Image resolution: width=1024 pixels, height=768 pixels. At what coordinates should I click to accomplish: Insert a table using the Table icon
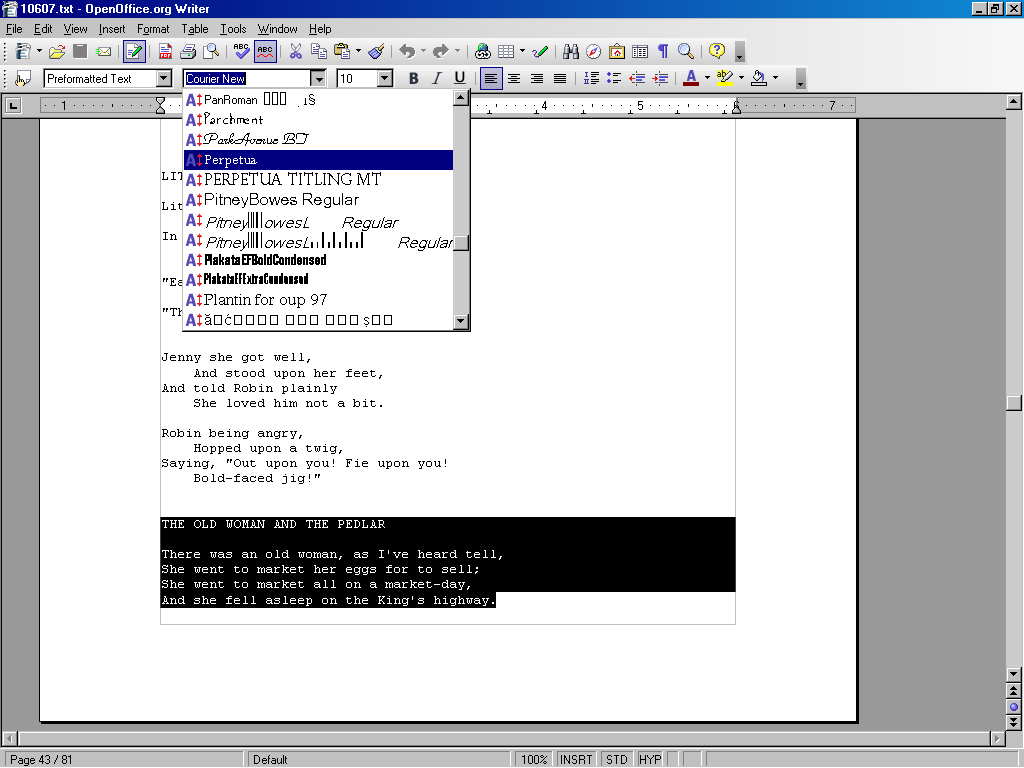[505, 51]
